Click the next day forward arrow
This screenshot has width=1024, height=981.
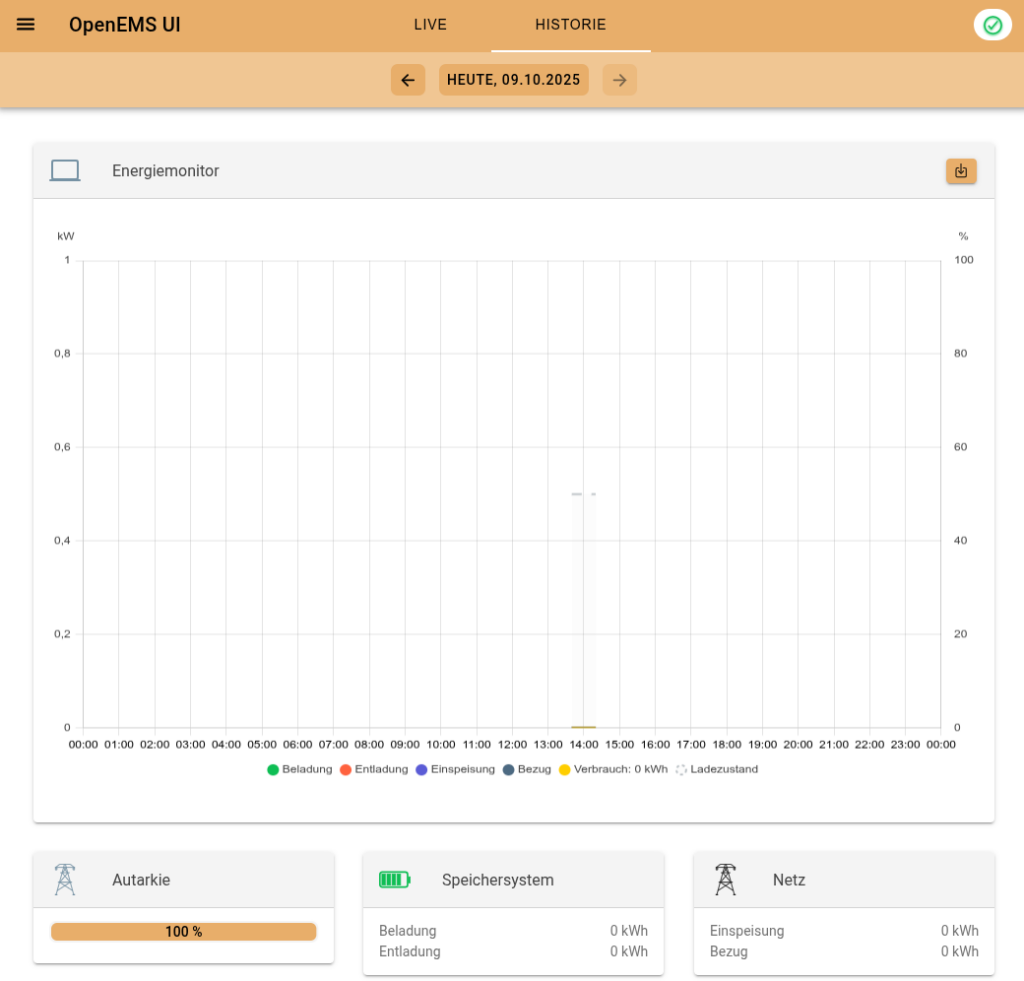coord(620,80)
